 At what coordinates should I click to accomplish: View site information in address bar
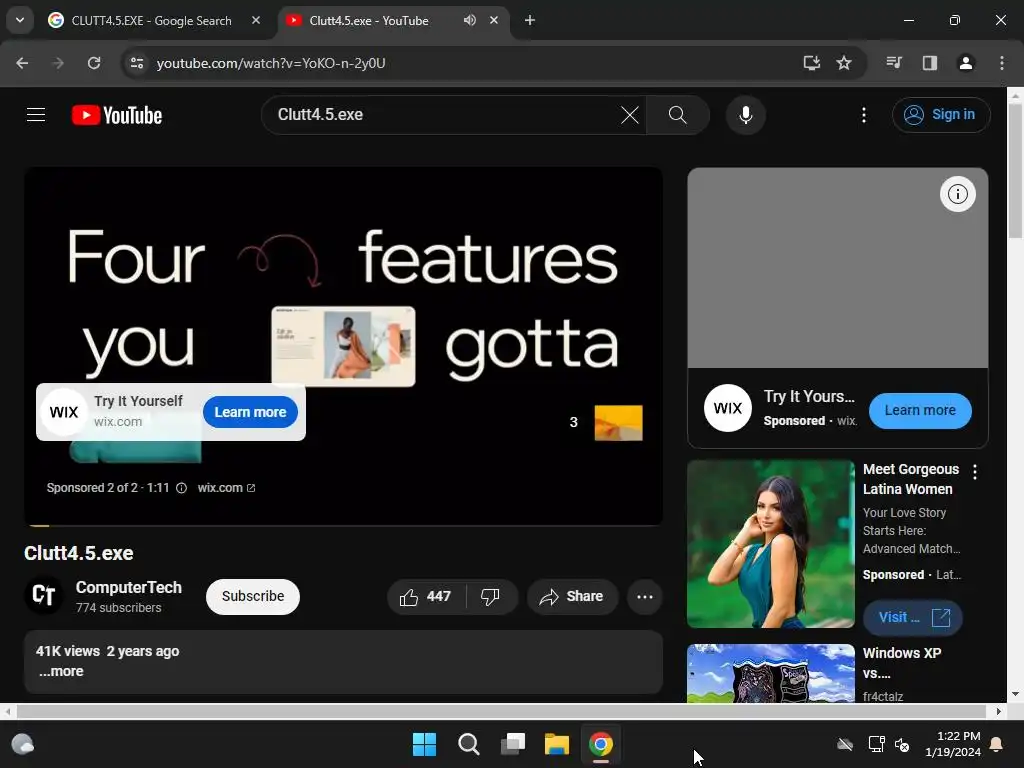[x=136, y=63]
